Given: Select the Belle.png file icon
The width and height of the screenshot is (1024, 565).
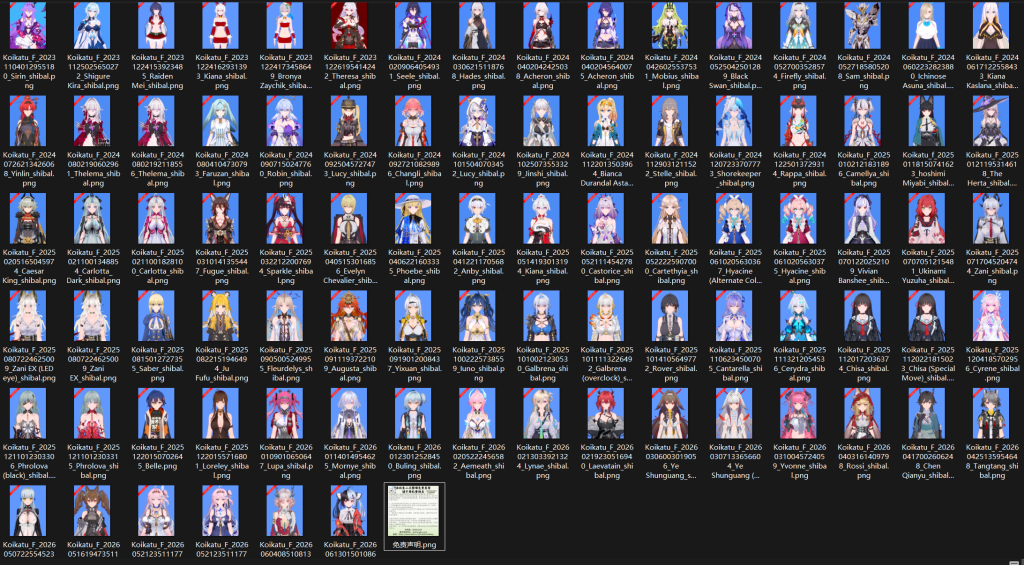Looking at the screenshot, I should (x=157, y=413).
